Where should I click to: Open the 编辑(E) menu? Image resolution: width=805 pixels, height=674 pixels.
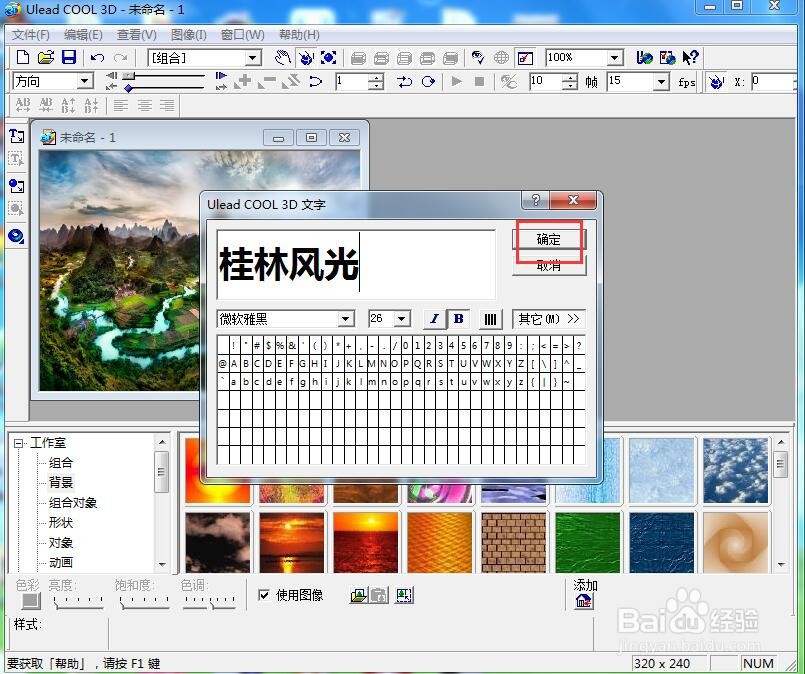click(x=83, y=35)
